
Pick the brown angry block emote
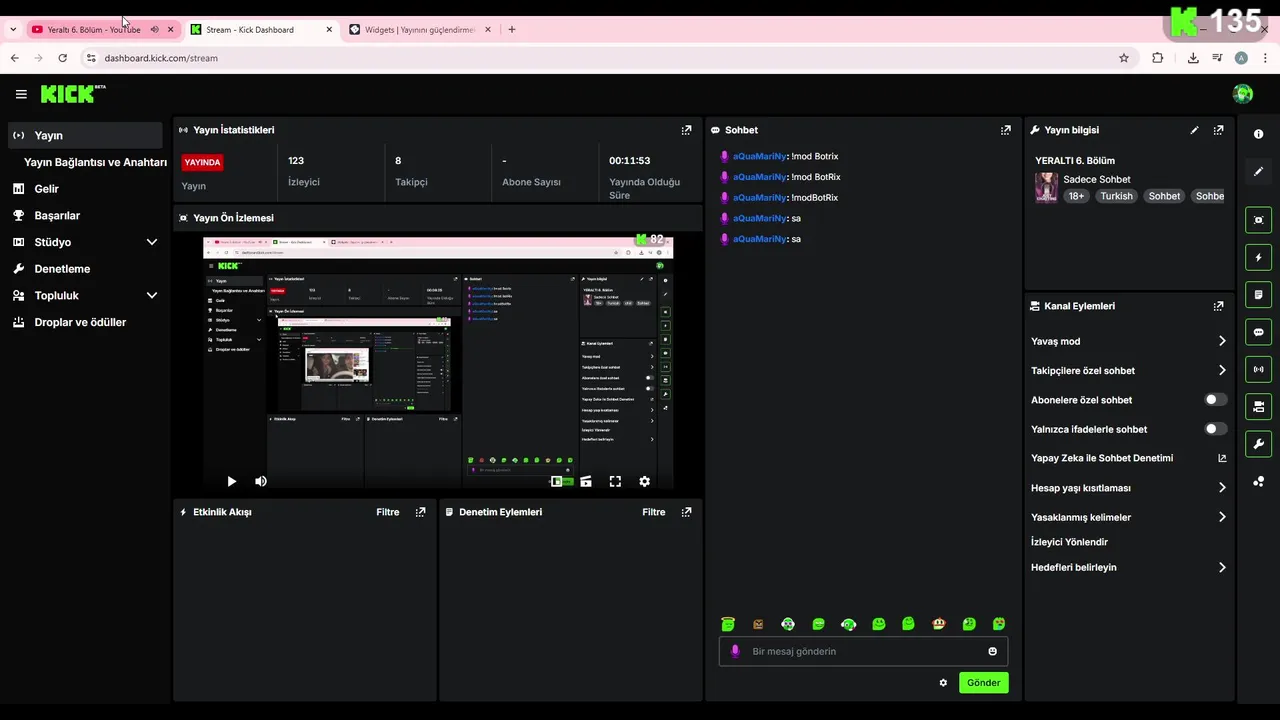coord(758,624)
